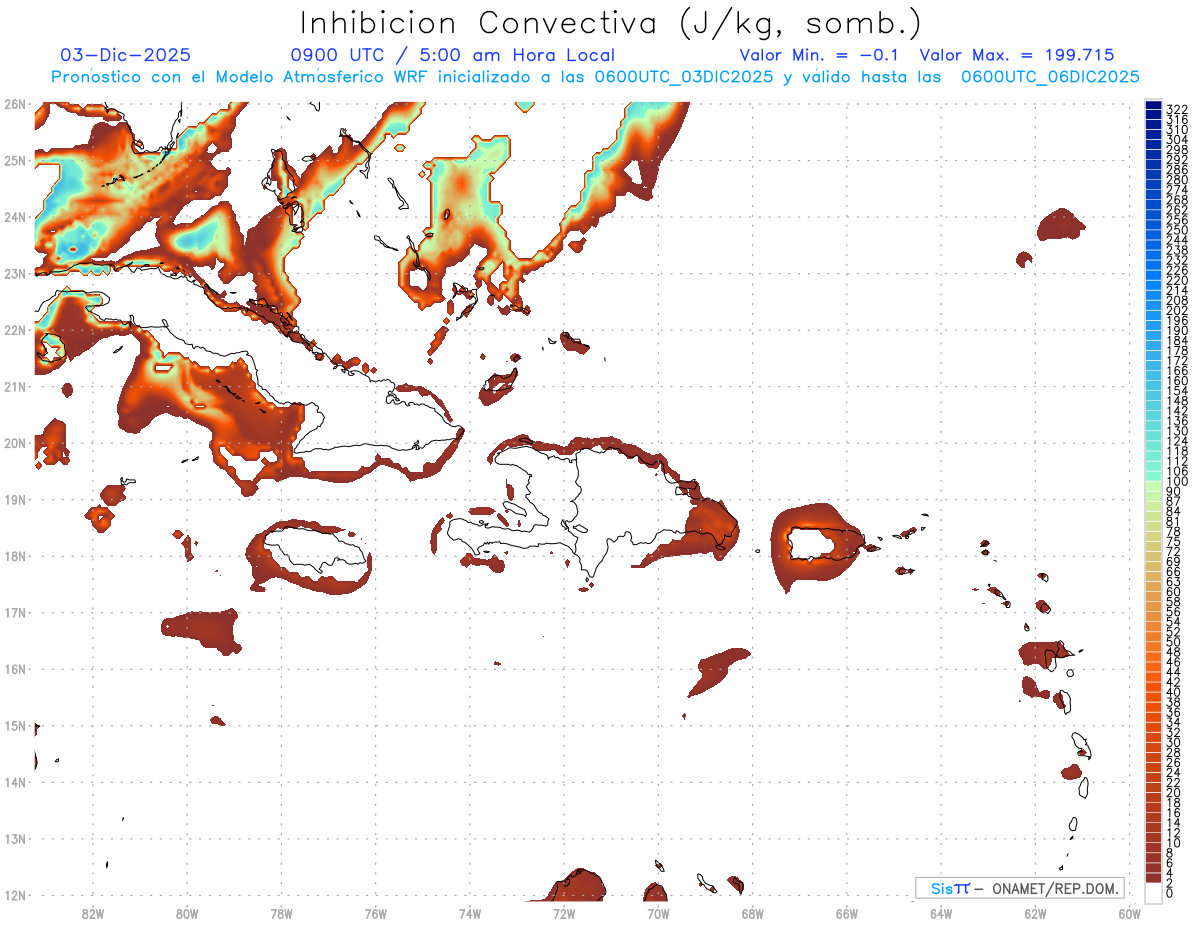Click the "76W" longitude label
1200x927 pixels.
pos(375,913)
